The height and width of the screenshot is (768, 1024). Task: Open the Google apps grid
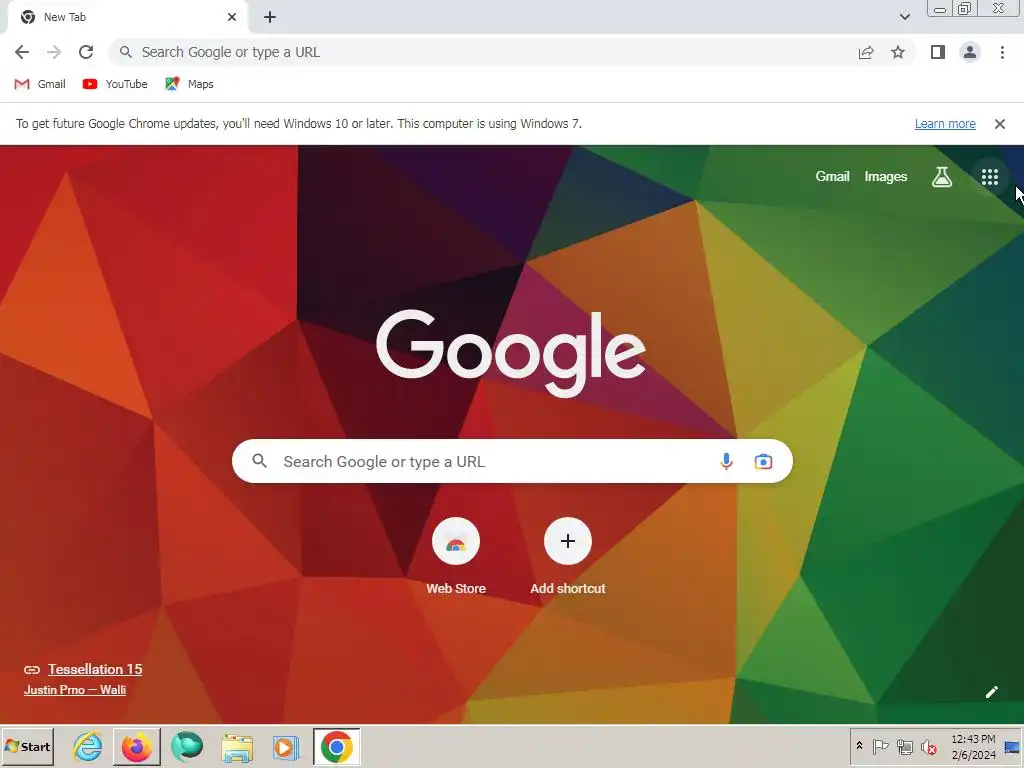point(989,176)
